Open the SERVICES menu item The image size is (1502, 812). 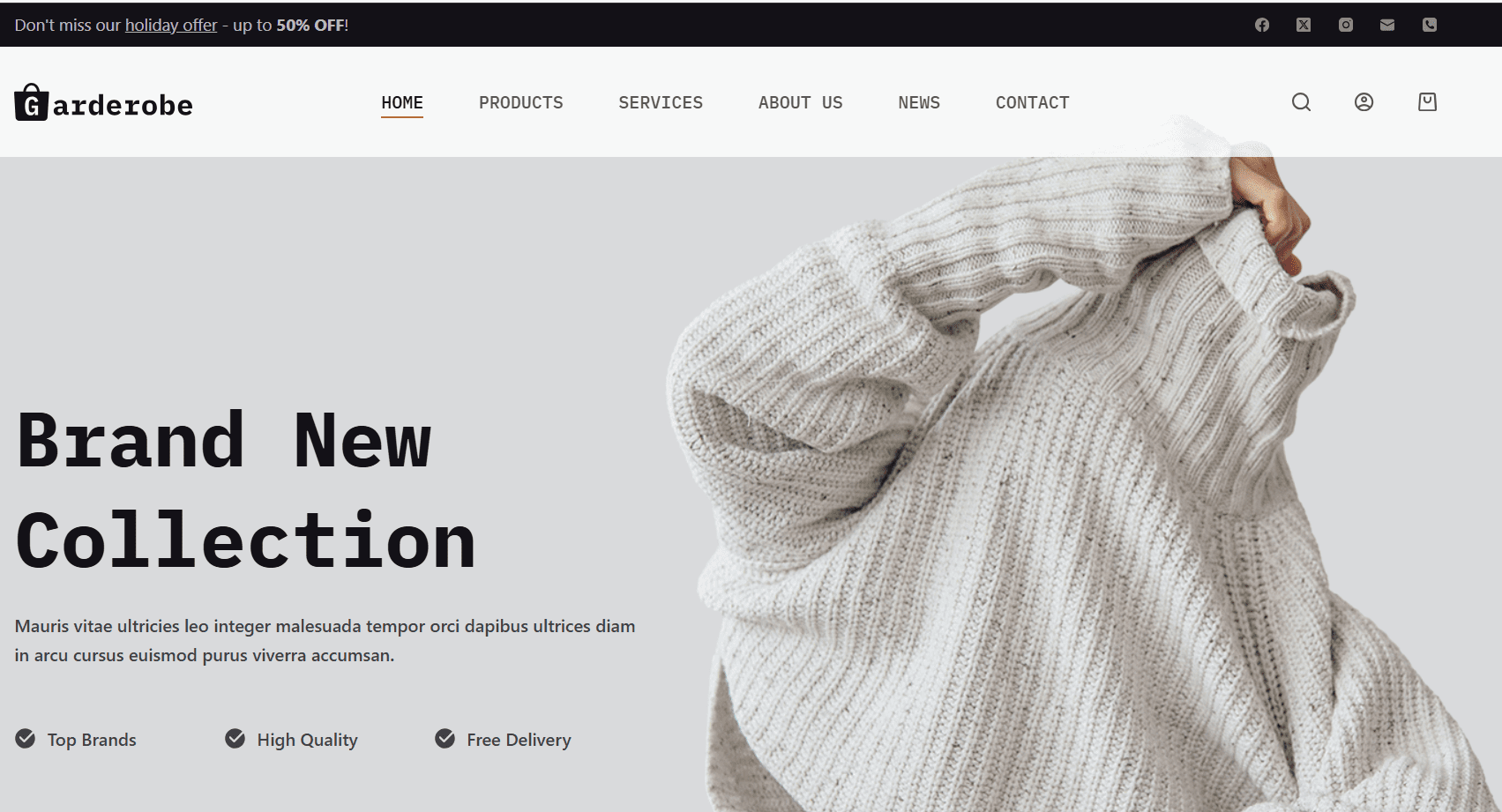coord(661,102)
